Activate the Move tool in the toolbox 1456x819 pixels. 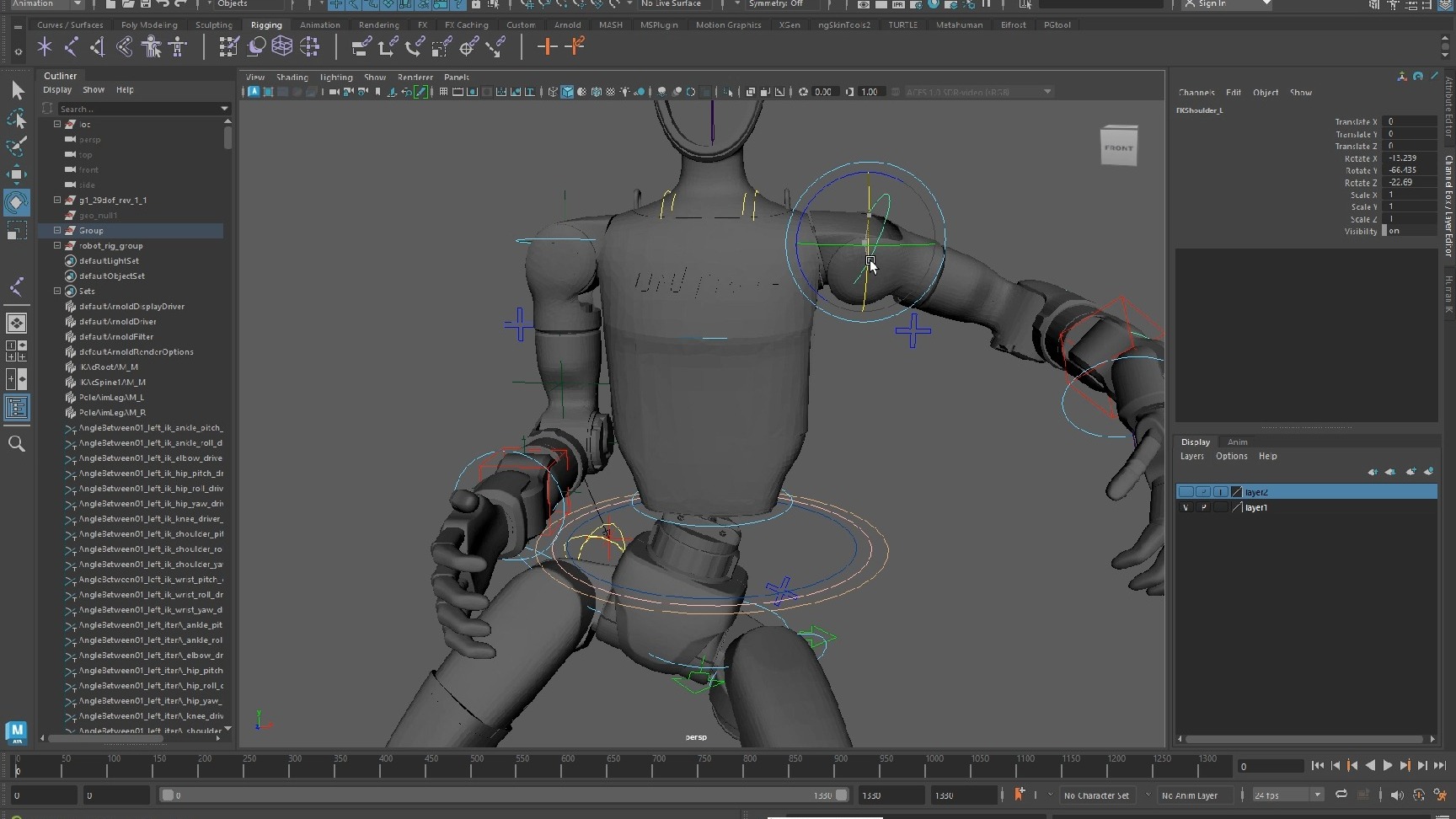point(16,174)
